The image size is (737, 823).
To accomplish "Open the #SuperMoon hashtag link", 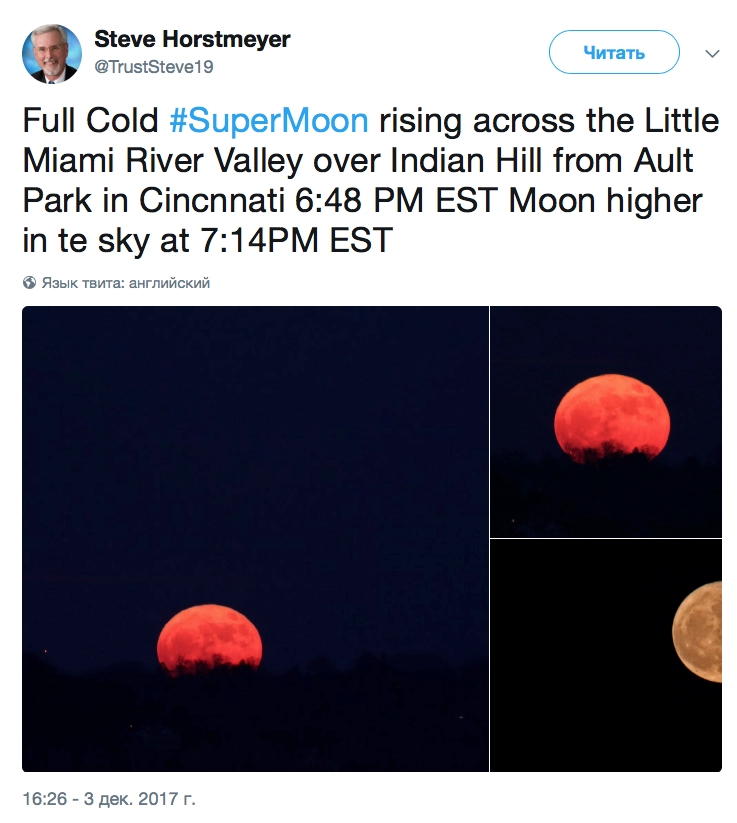I will (268, 121).
